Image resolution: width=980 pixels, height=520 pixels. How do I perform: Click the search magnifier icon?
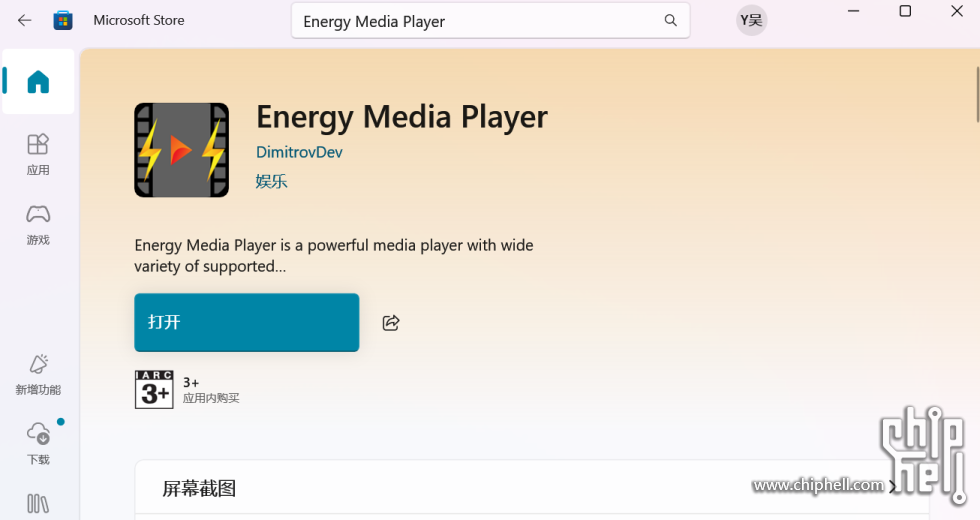pos(671,21)
